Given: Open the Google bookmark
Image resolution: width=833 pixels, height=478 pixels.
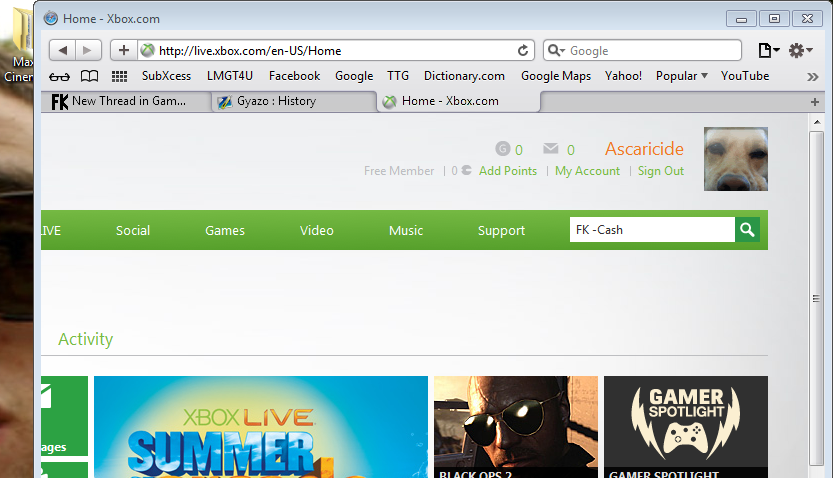Looking at the screenshot, I should pyautogui.click(x=354, y=76).
